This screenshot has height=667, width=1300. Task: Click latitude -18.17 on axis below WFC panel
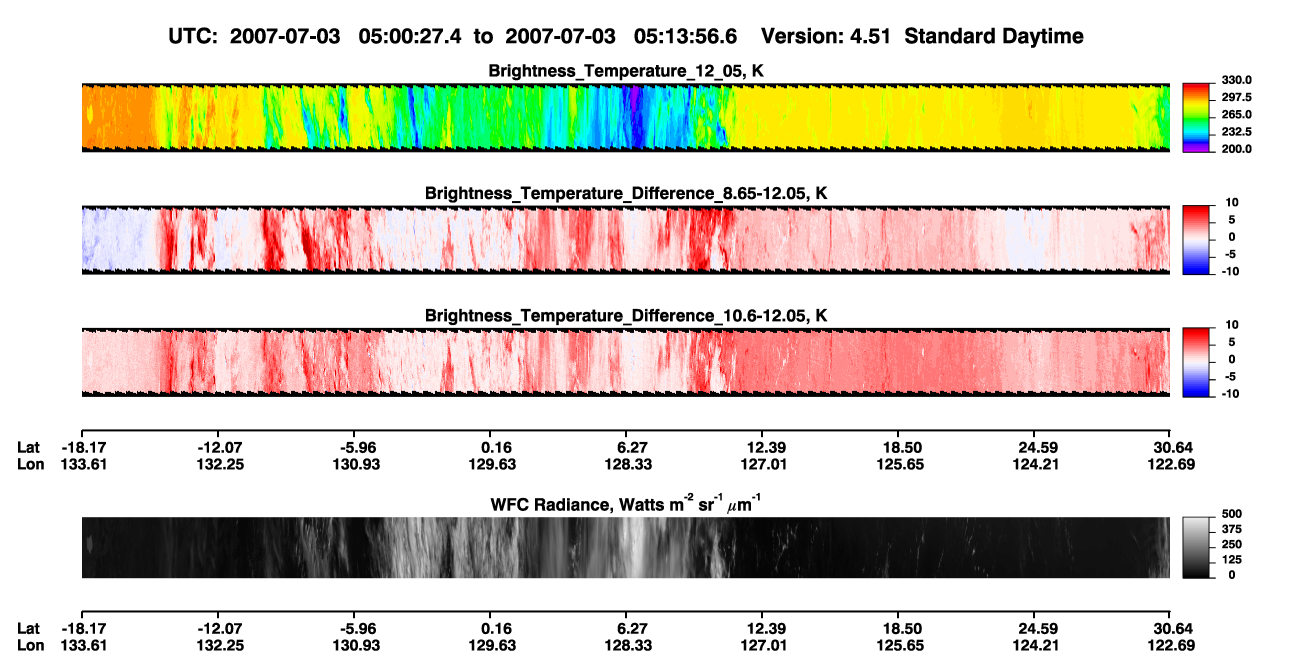click(82, 629)
